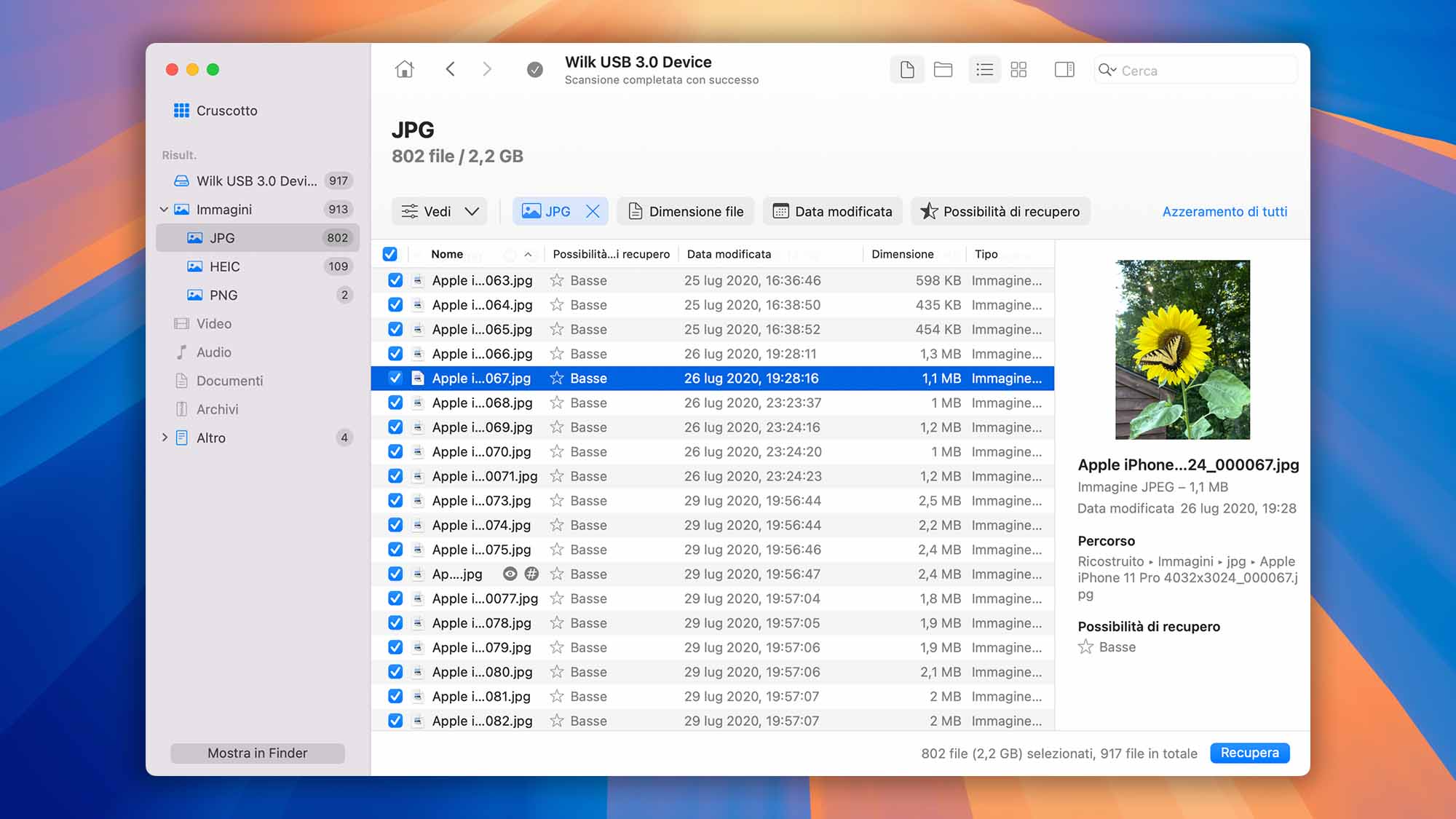Sort by Possibilità...i recupero column
This screenshot has height=819, width=1456.
click(611, 254)
